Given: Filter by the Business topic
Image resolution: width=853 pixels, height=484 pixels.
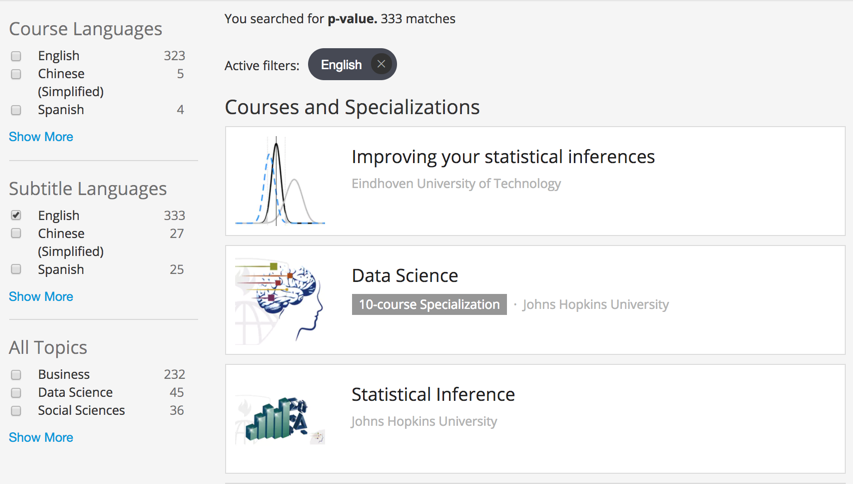Looking at the screenshot, I should [x=16, y=375].
